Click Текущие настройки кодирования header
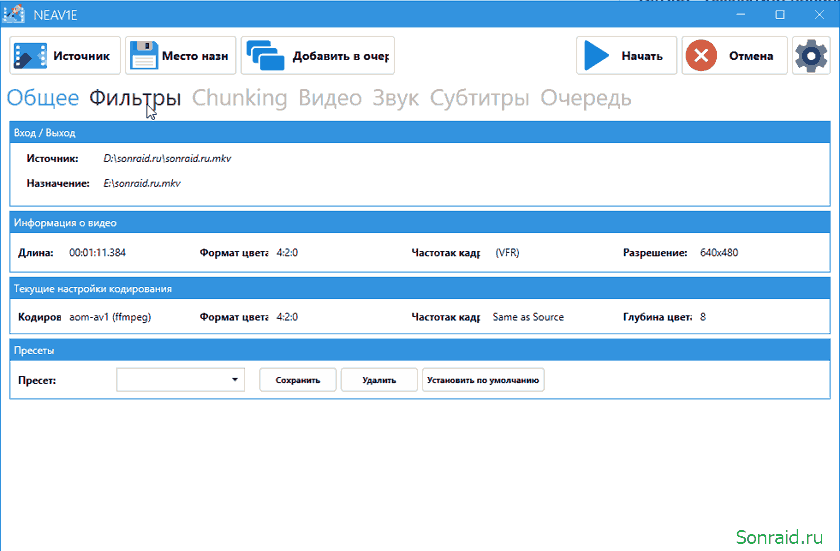 point(420,288)
